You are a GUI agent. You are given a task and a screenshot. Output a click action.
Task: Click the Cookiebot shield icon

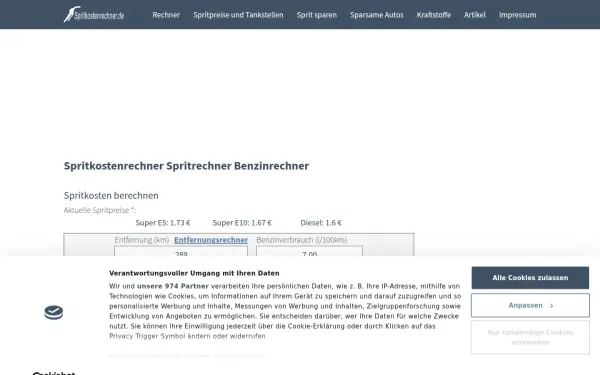point(54,313)
